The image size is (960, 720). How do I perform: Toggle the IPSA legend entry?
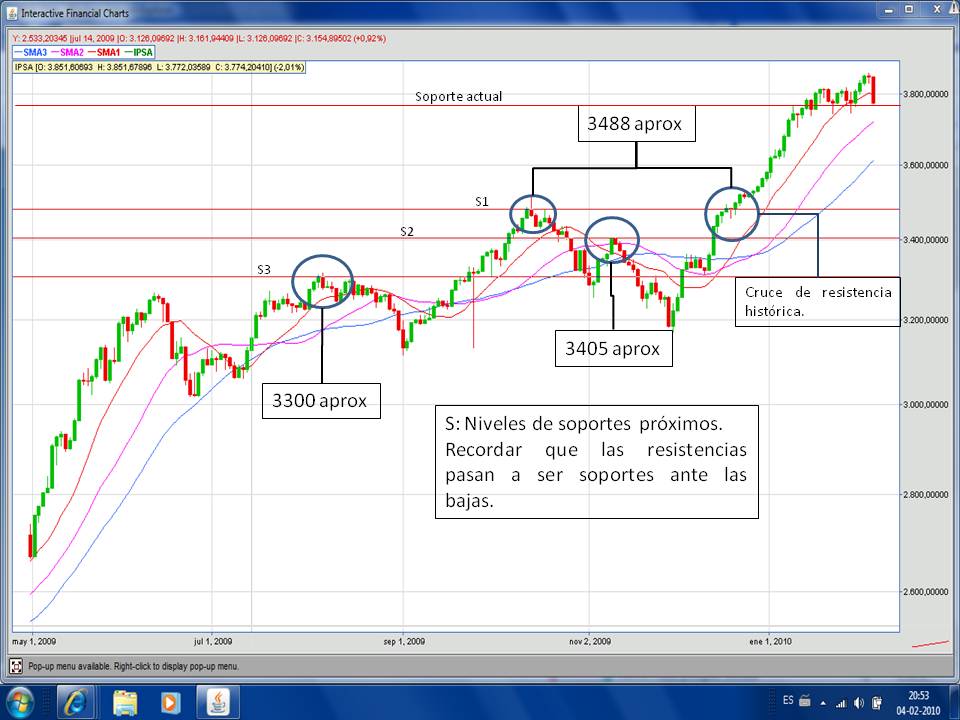click(x=138, y=53)
